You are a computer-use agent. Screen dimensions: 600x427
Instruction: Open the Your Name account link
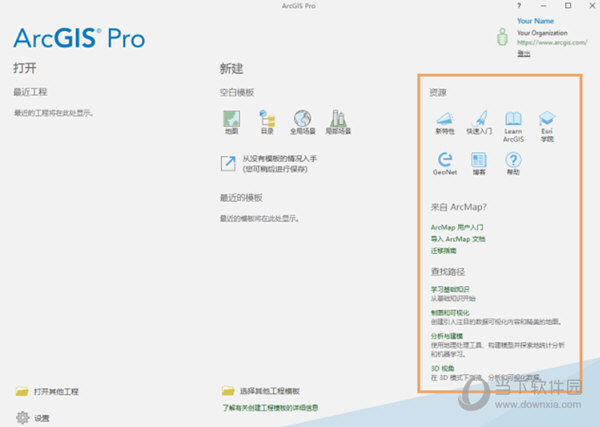(535, 21)
